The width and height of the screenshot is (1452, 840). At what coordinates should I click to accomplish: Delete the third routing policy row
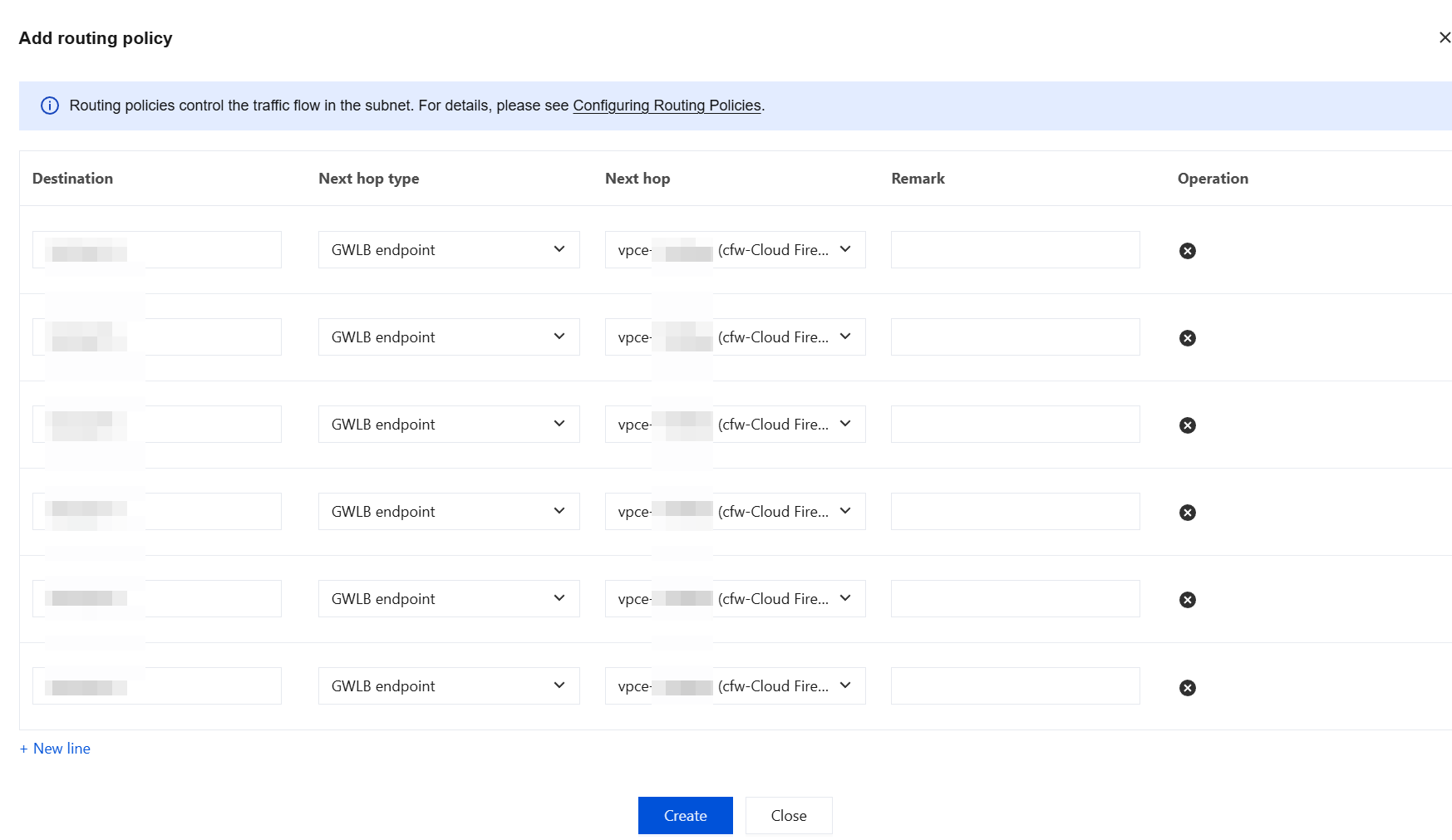pos(1187,425)
